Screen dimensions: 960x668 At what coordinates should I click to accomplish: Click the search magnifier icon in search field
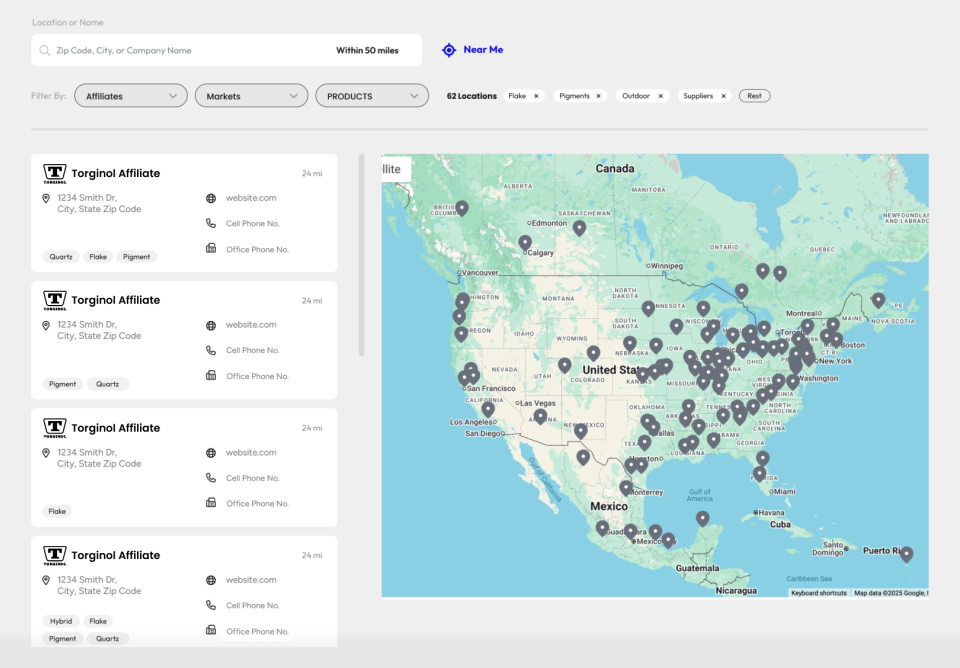[45, 50]
